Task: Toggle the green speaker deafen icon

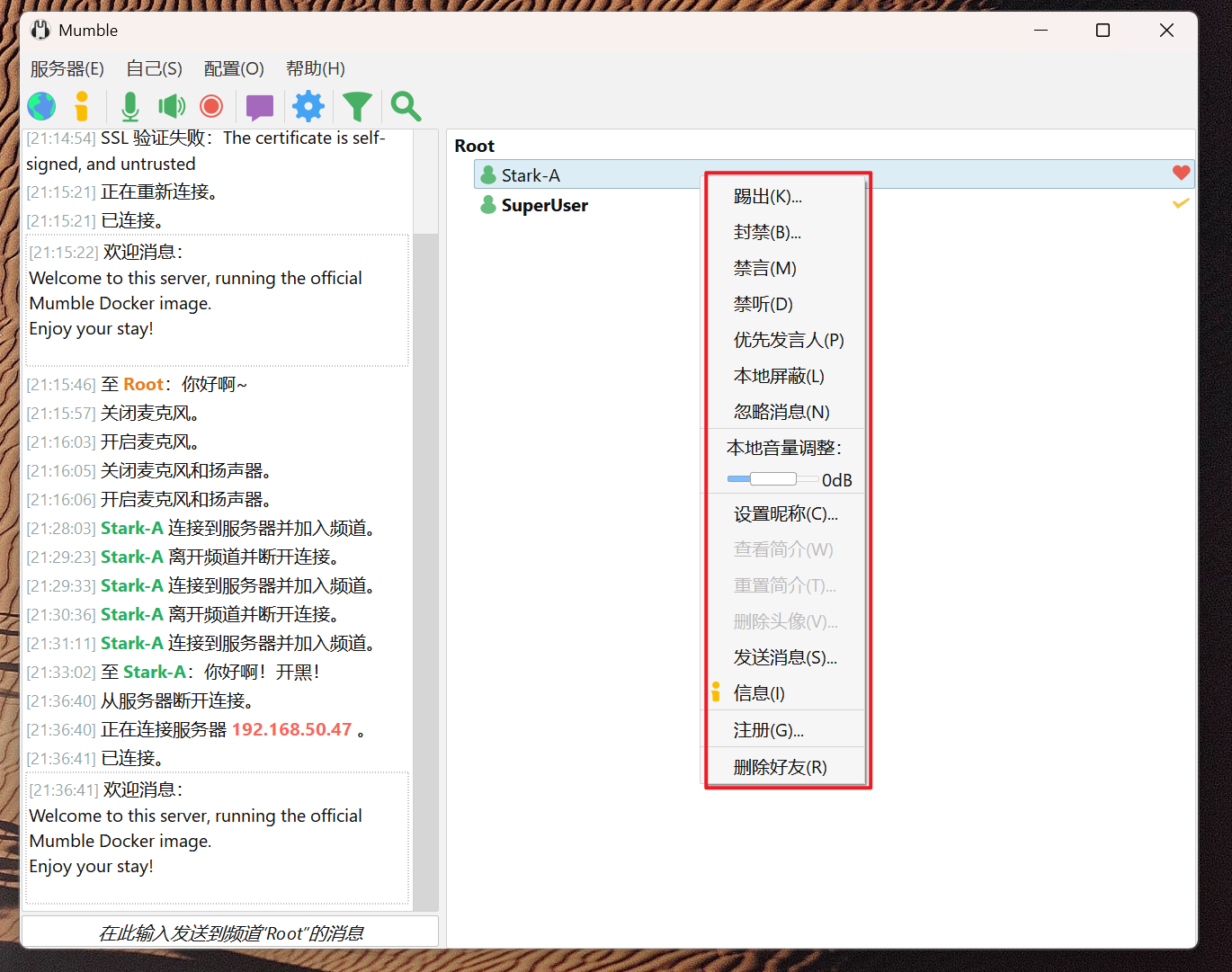Action: (x=172, y=106)
